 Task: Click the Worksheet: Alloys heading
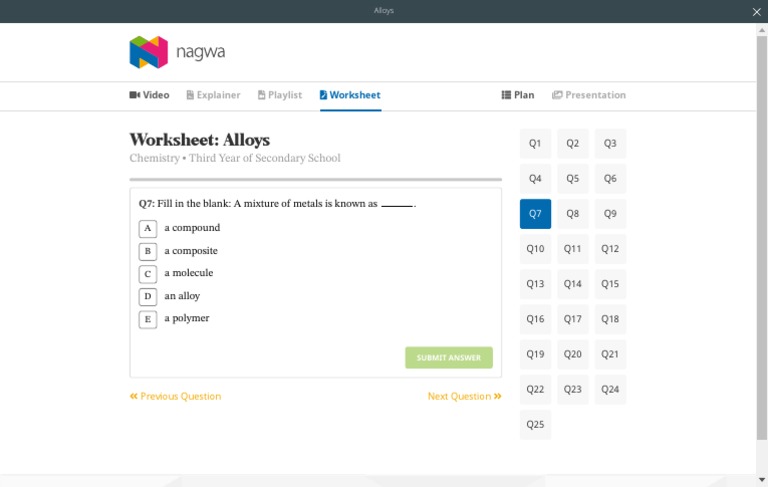point(199,140)
